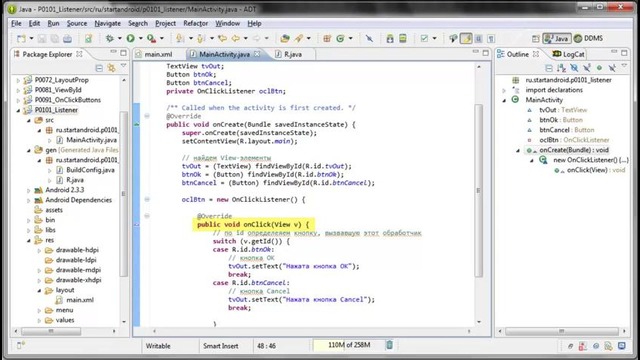Image resolution: width=640 pixels, height=360 pixels.
Task: Click the onClick(View v) code line
Action: [253, 224]
